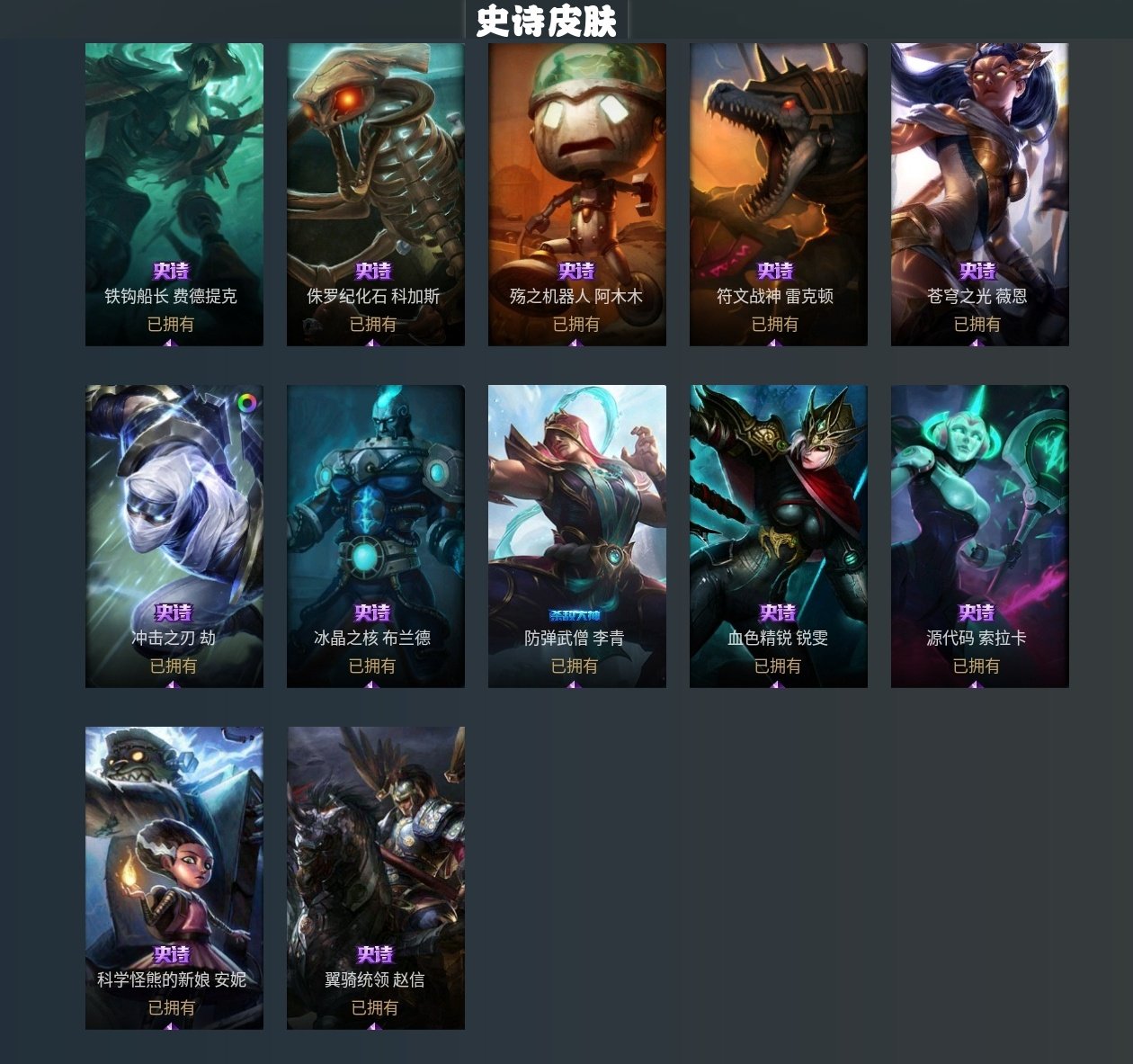Open the chroma color wheel on 冲击之刃 劫
Image resolution: width=1133 pixels, height=1064 pixels.
point(248,401)
